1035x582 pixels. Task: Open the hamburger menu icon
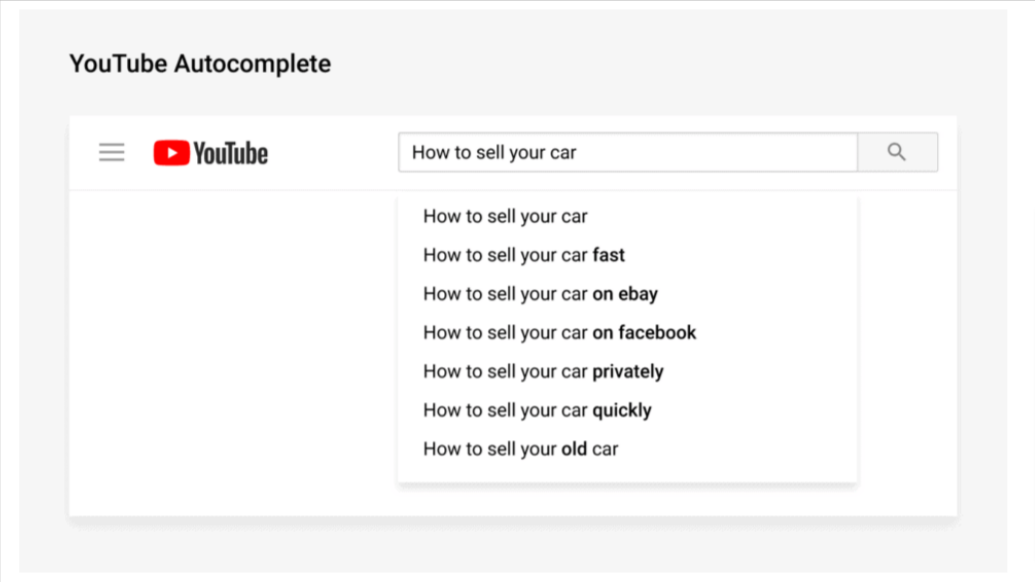[x=112, y=152]
